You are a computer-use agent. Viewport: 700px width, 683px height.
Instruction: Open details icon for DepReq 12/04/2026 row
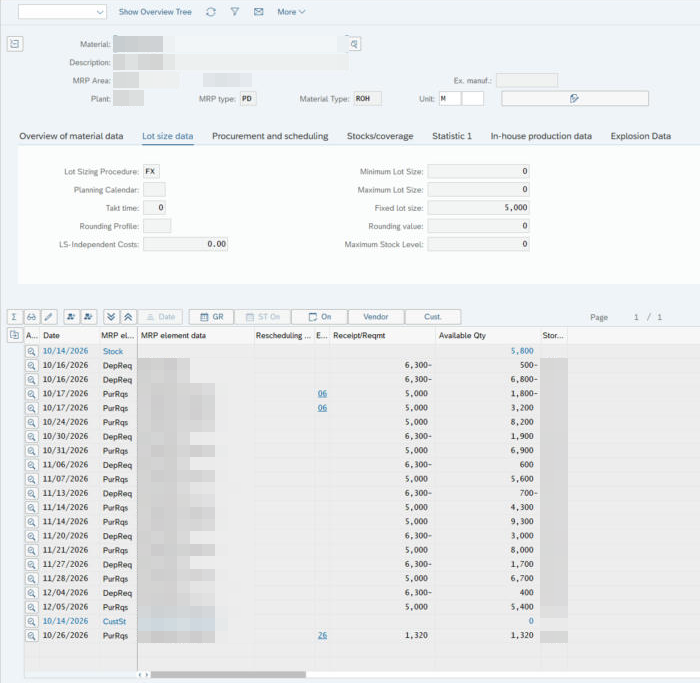31,593
